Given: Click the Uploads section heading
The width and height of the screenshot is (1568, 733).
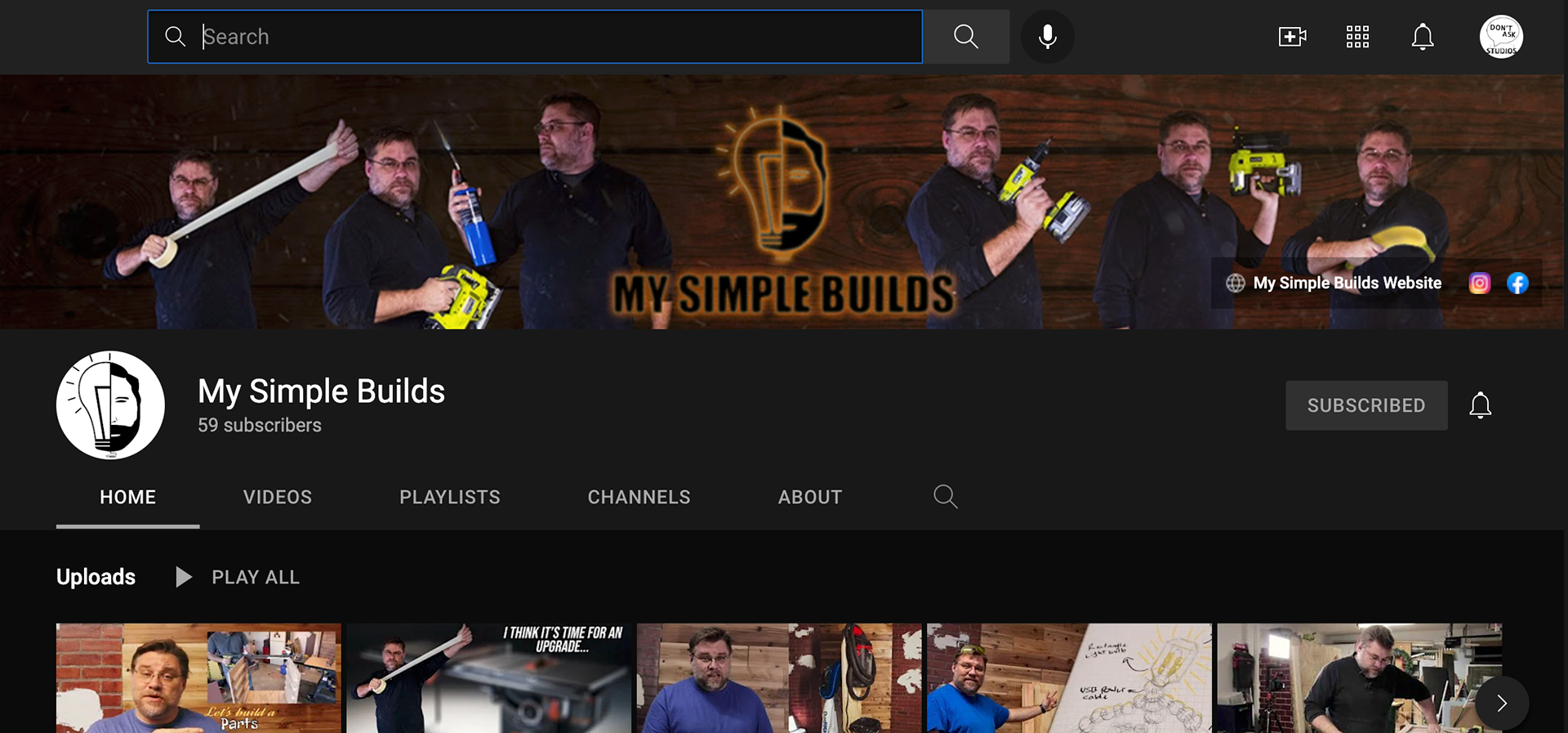Looking at the screenshot, I should (96, 577).
